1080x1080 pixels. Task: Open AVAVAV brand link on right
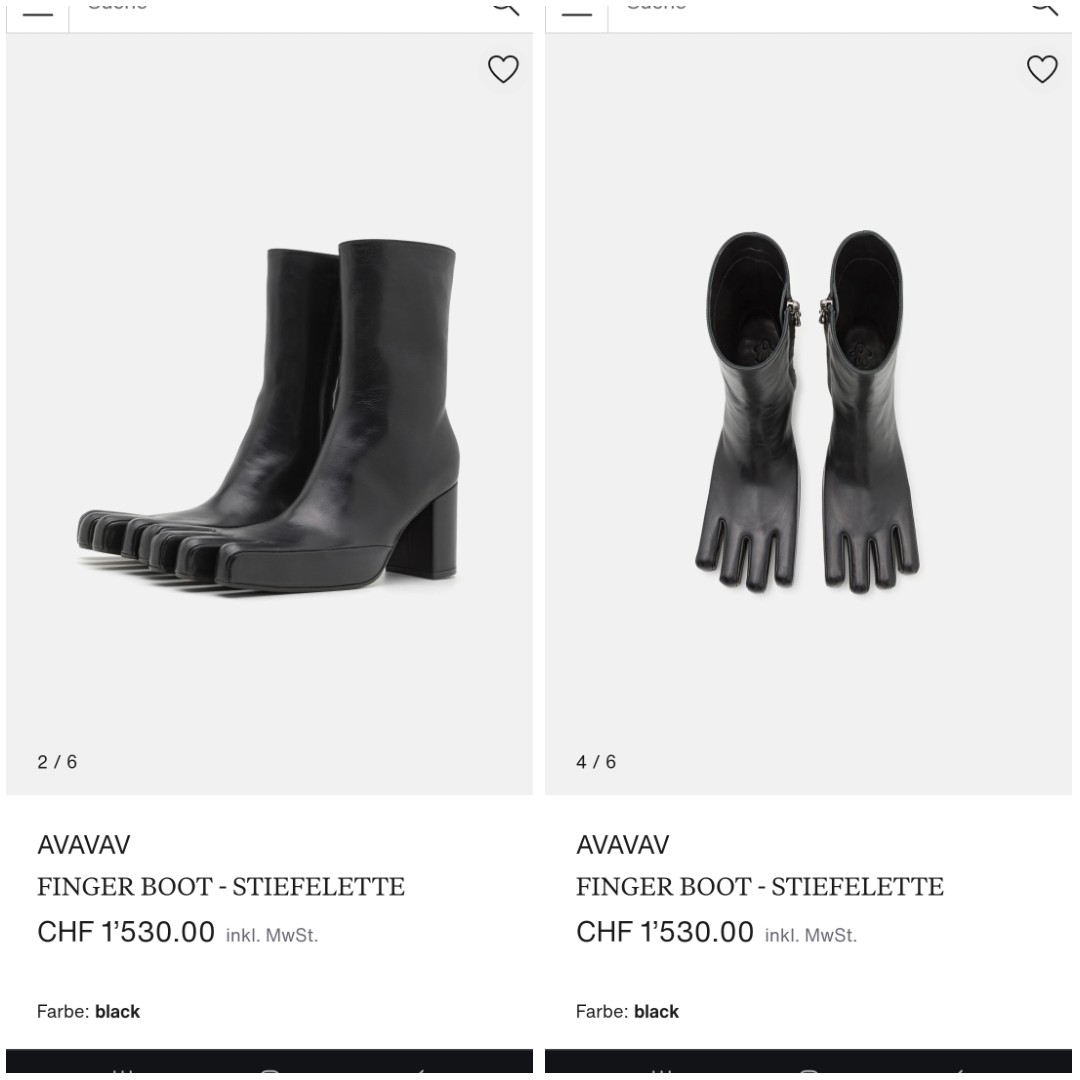click(x=622, y=844)
